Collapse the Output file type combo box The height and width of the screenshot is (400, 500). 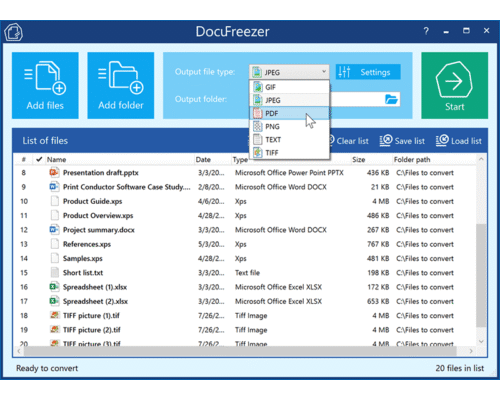pos(289,72)
